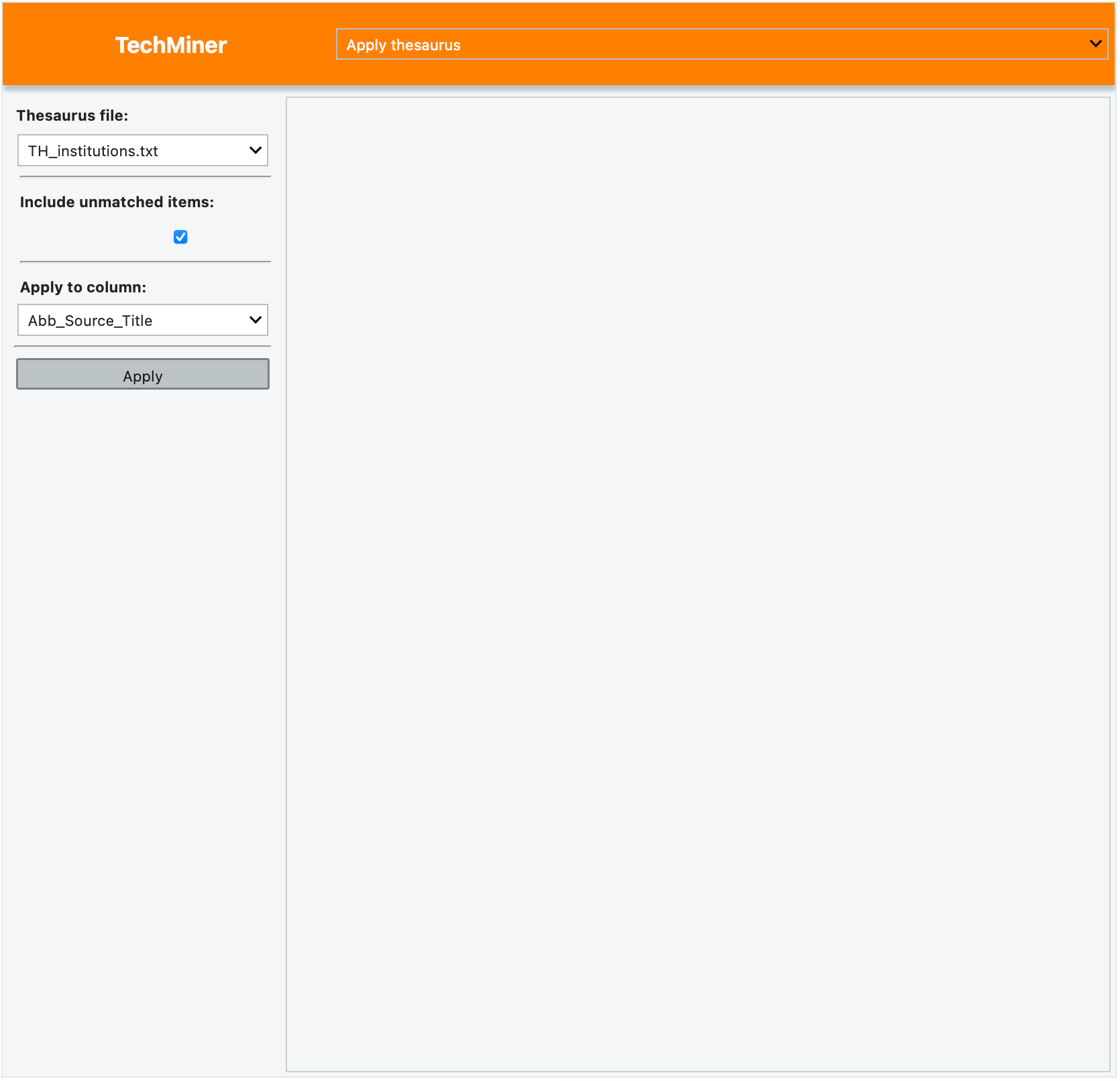Click the Thesaurus file section label
Image resolution: width=1120 pixels, height=1081 pixels.
[x=73, y=115]
